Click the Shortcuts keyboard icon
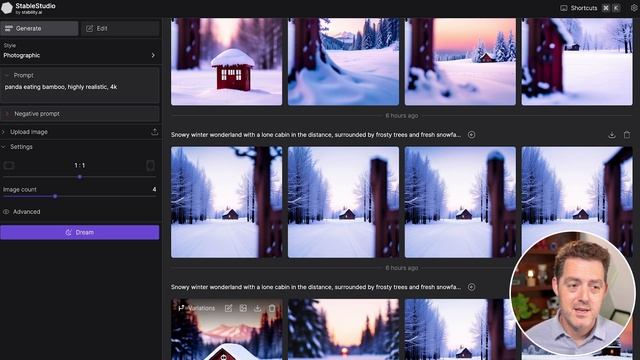640x360 pixels. pos(564,8)
